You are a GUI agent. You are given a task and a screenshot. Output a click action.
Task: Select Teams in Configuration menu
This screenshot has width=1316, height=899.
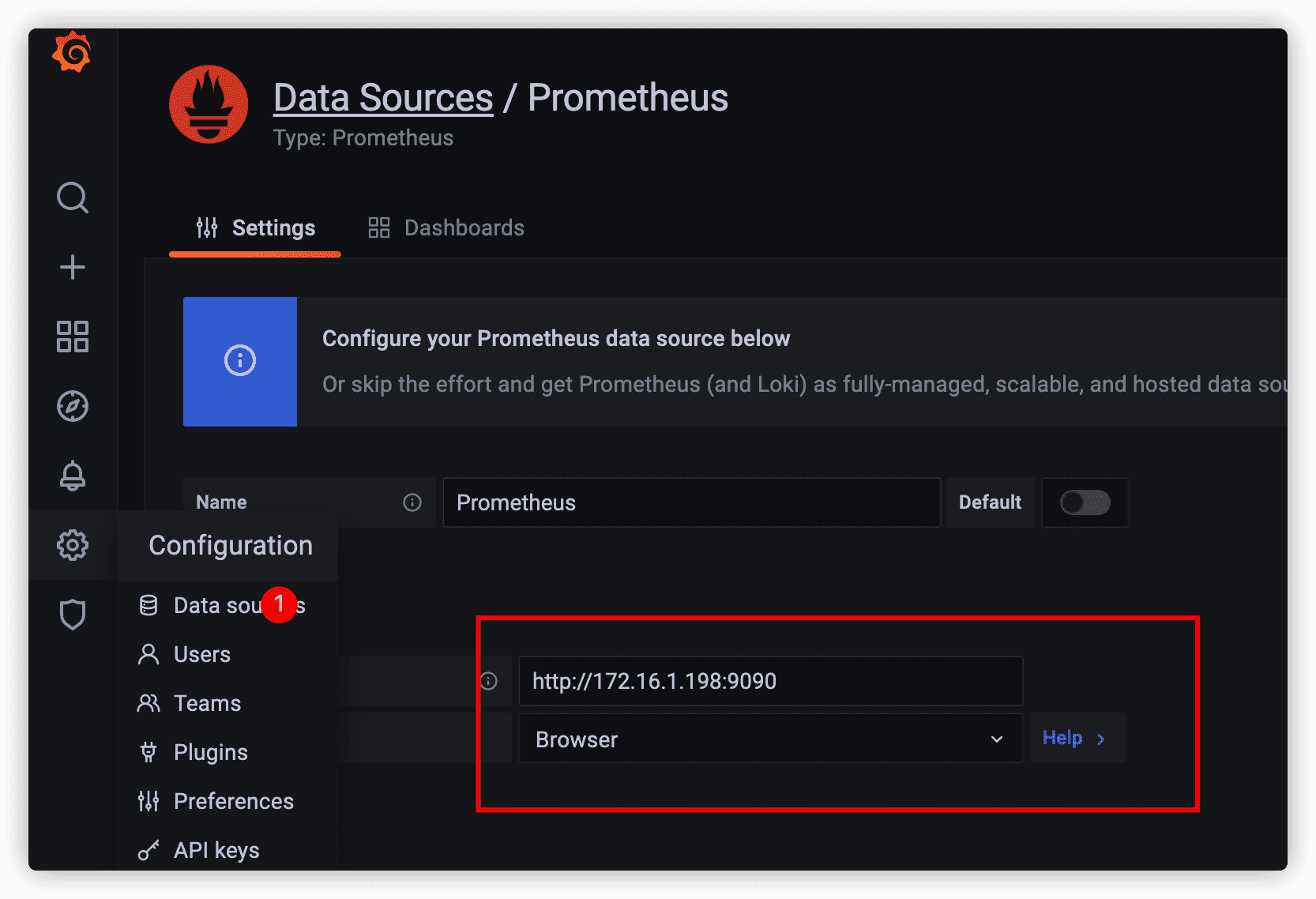pos(190,704)
